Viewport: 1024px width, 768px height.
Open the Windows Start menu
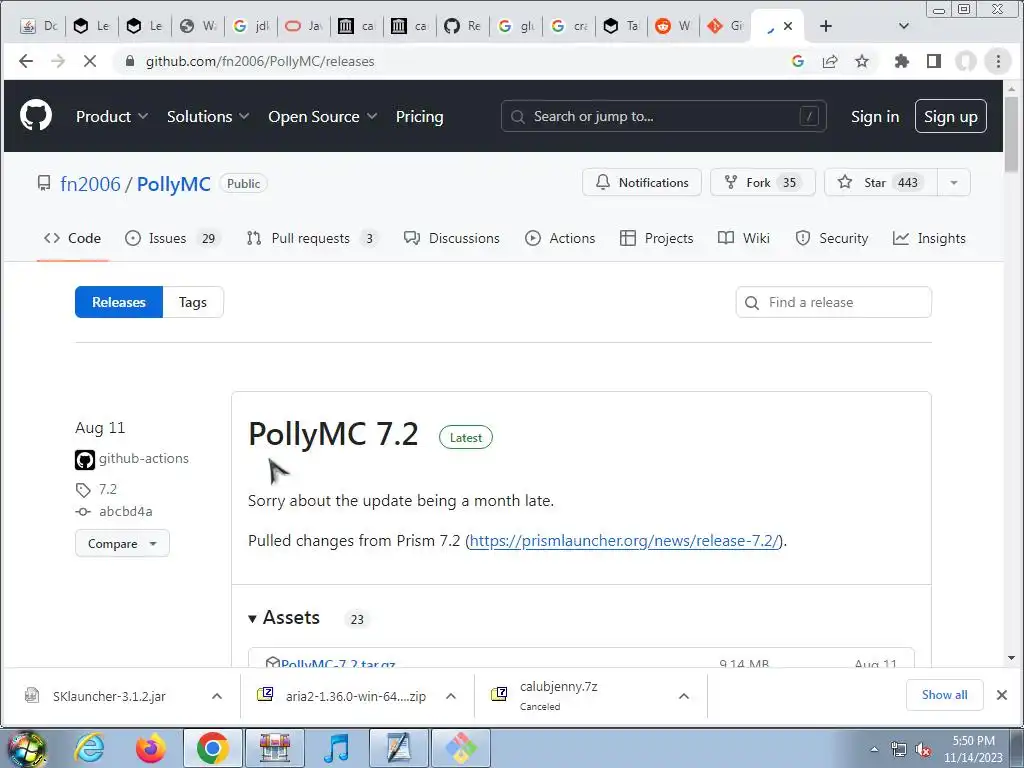click(25, 748)
